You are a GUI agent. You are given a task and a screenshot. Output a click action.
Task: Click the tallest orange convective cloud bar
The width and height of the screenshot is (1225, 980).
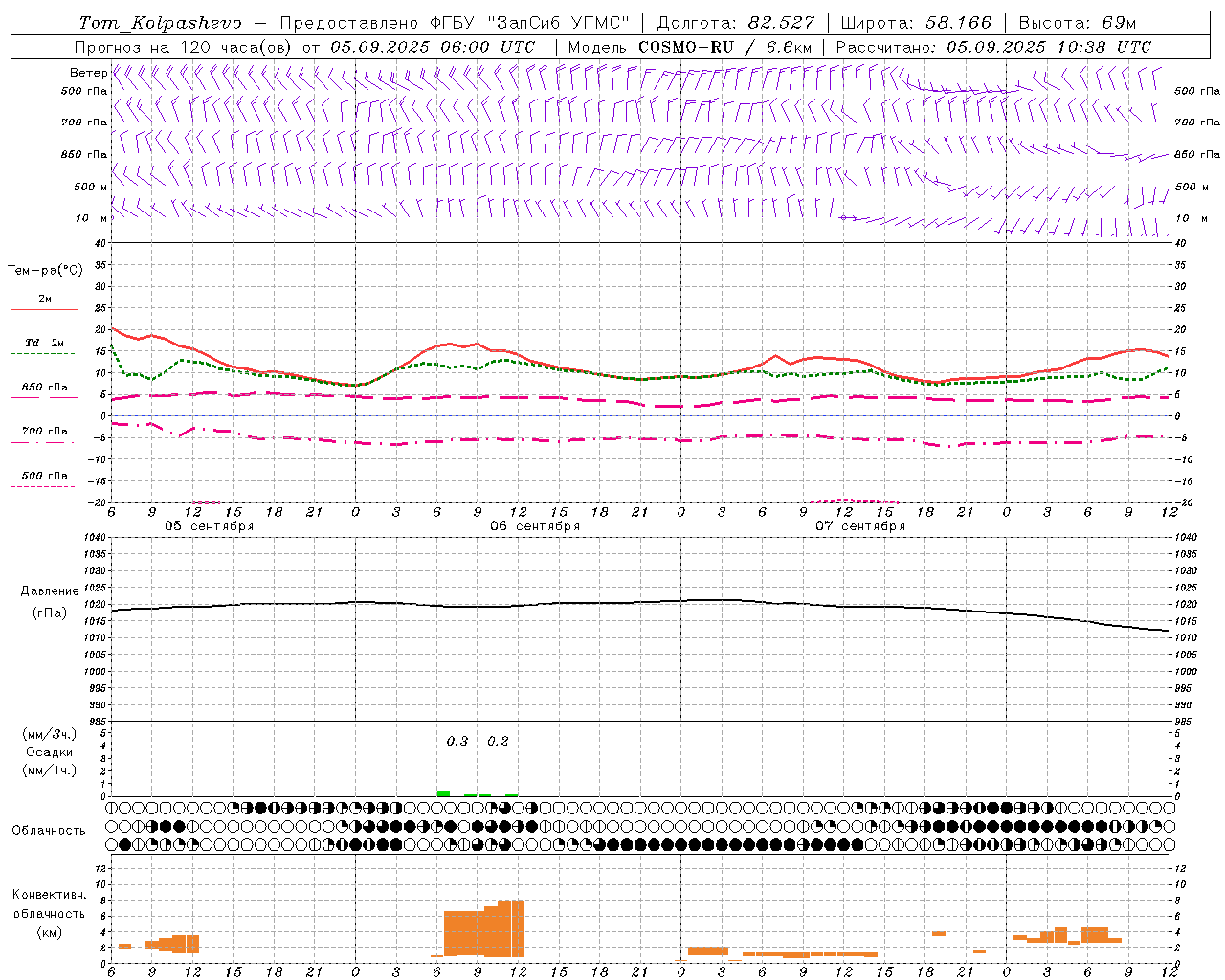(x=511, y=928)
